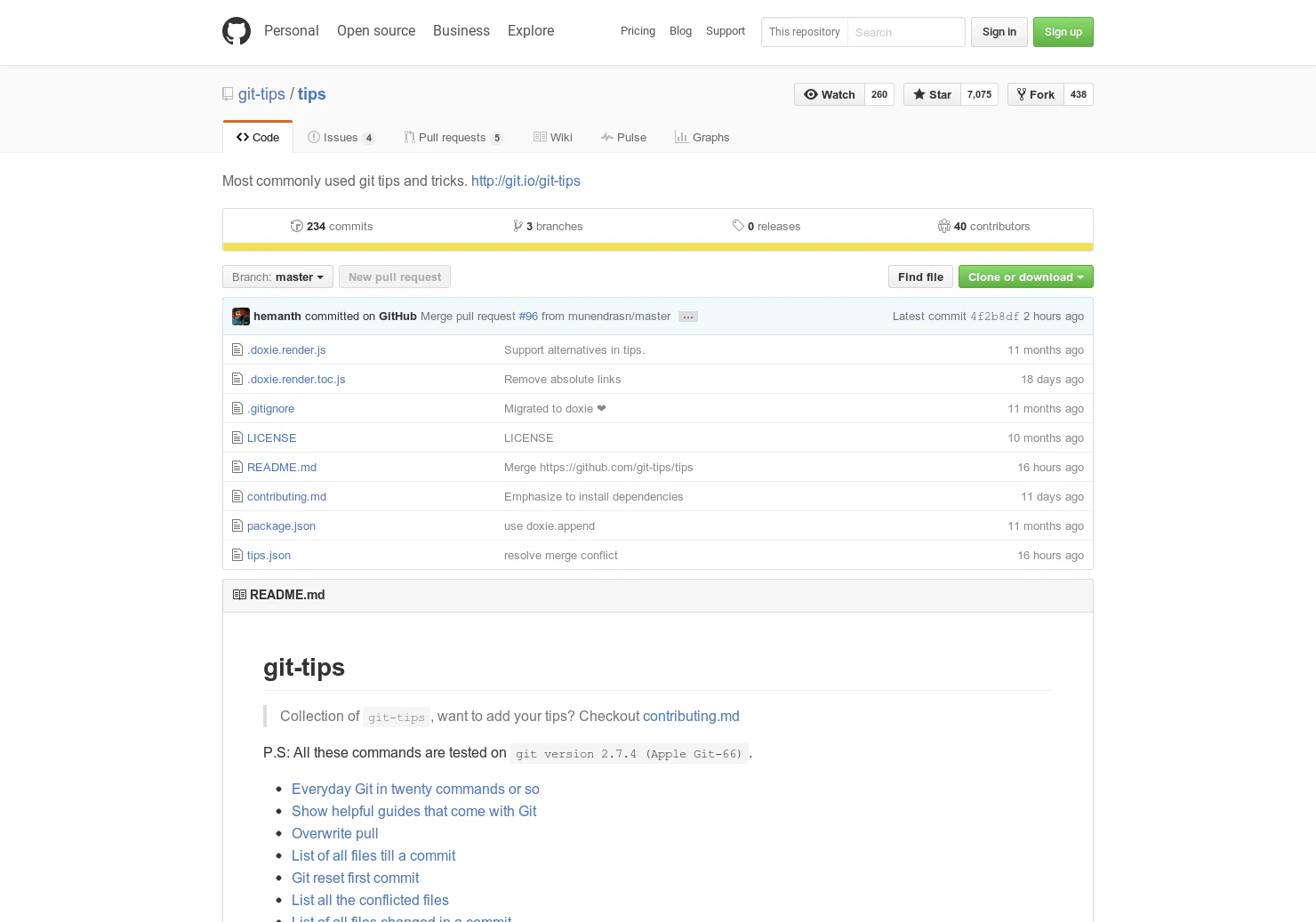Image resolution: width=1316 pixels, height=922 pixels.
Task: Open the git-tips owner link
Action: pos(261,94)
